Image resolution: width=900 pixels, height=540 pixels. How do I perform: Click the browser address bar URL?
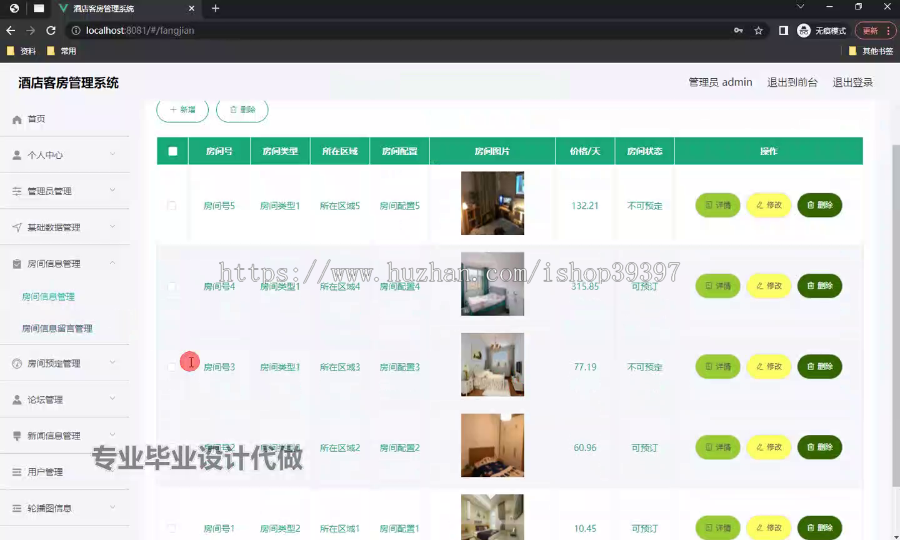(140, 30)
